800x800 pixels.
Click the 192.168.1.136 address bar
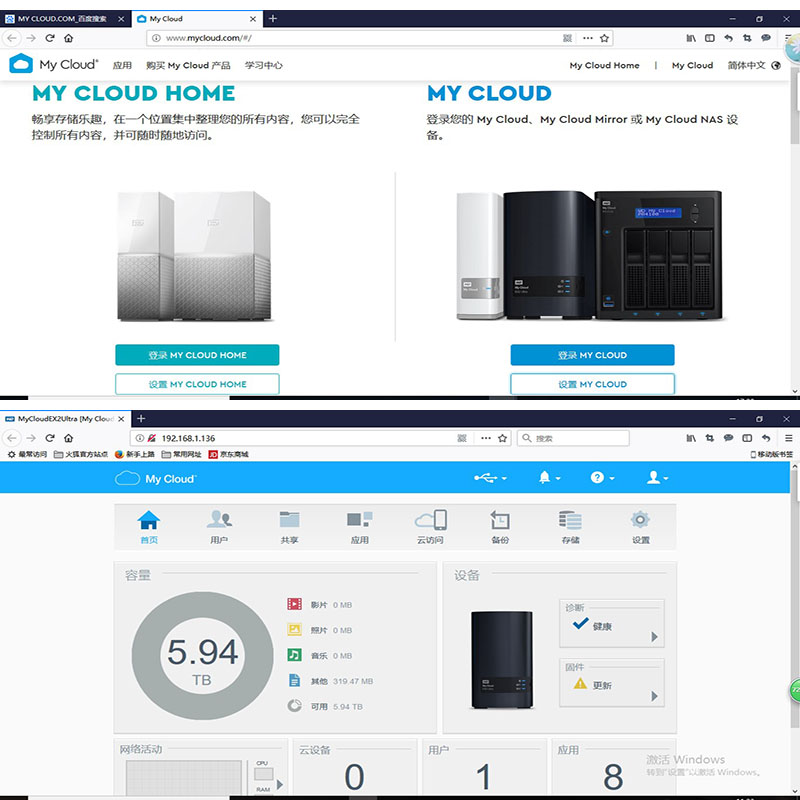pos(321,438)
